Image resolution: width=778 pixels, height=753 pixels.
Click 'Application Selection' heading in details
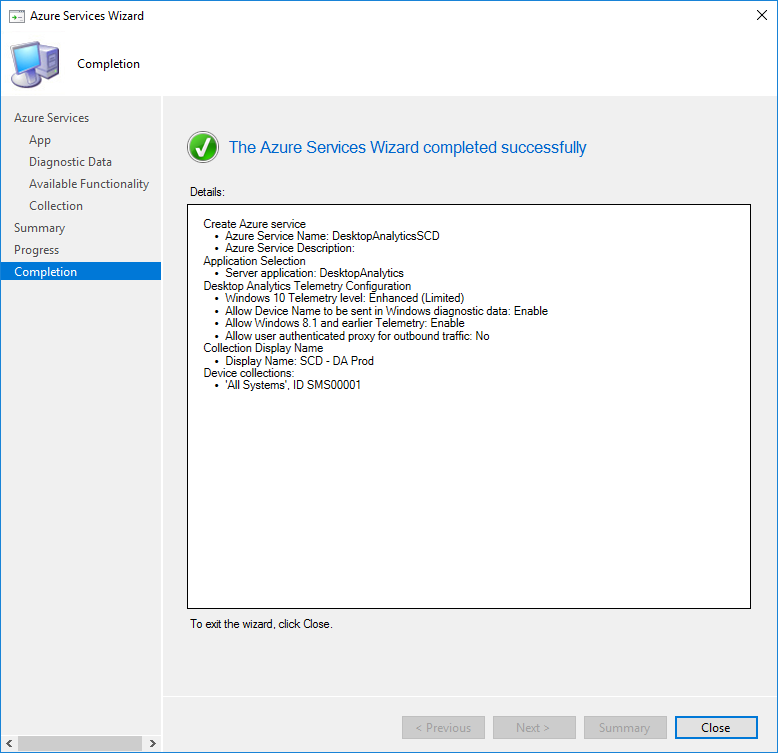point(255,261)
